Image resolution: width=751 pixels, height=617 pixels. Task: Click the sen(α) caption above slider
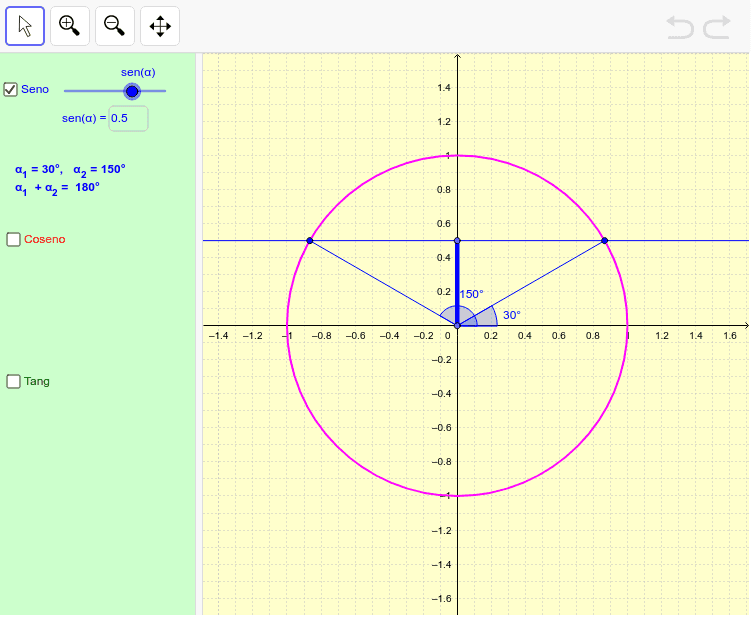tap(138, 72)
